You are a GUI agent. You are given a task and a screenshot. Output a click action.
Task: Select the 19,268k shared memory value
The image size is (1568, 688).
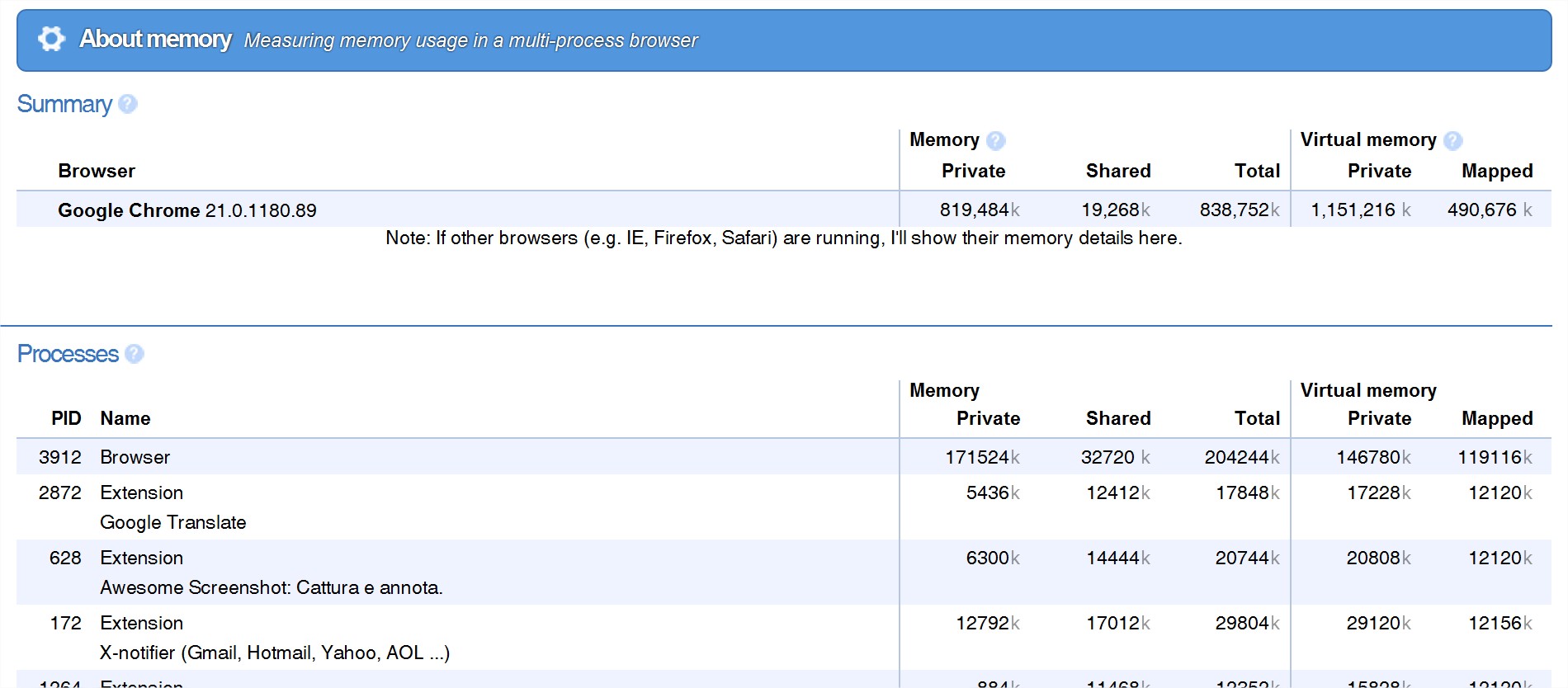tap(1116, 210)
